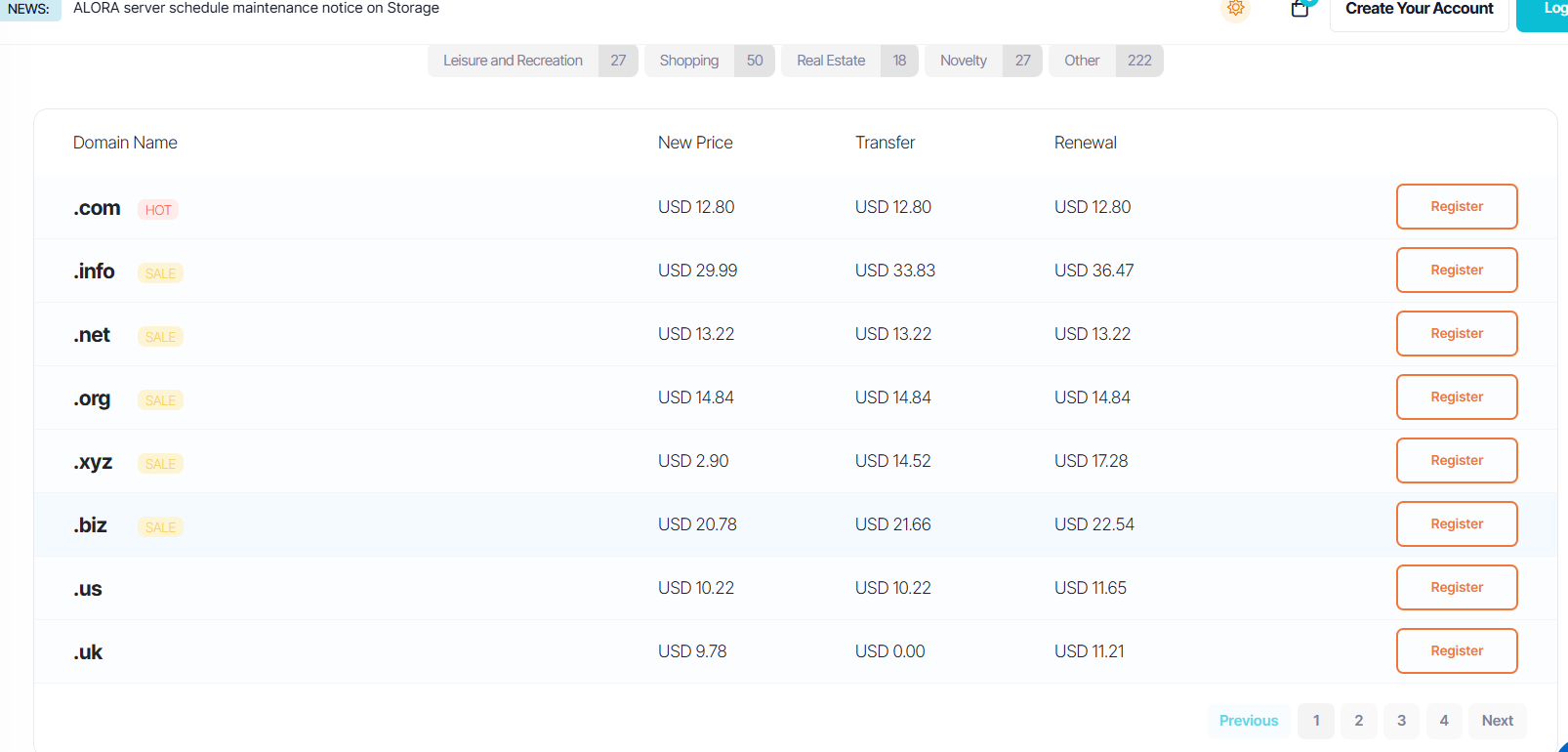Viewport: 1568px width, 752px height.
Task: Select Leisure and Recreation category tab
Action: coord(533,61)
